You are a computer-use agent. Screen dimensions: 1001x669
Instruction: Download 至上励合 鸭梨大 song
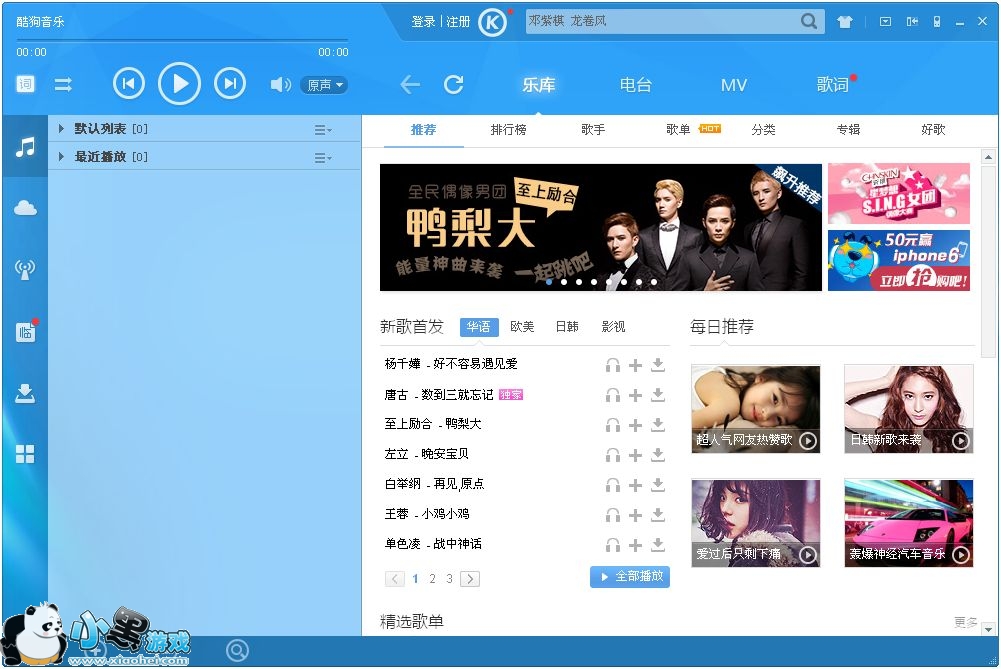[x=658, y=425]
